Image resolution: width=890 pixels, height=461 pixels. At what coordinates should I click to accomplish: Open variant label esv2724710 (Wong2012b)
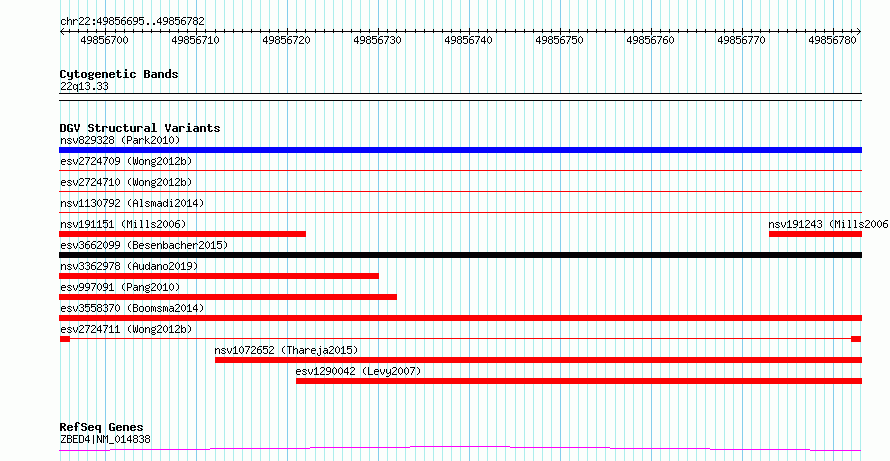[126, 182]
